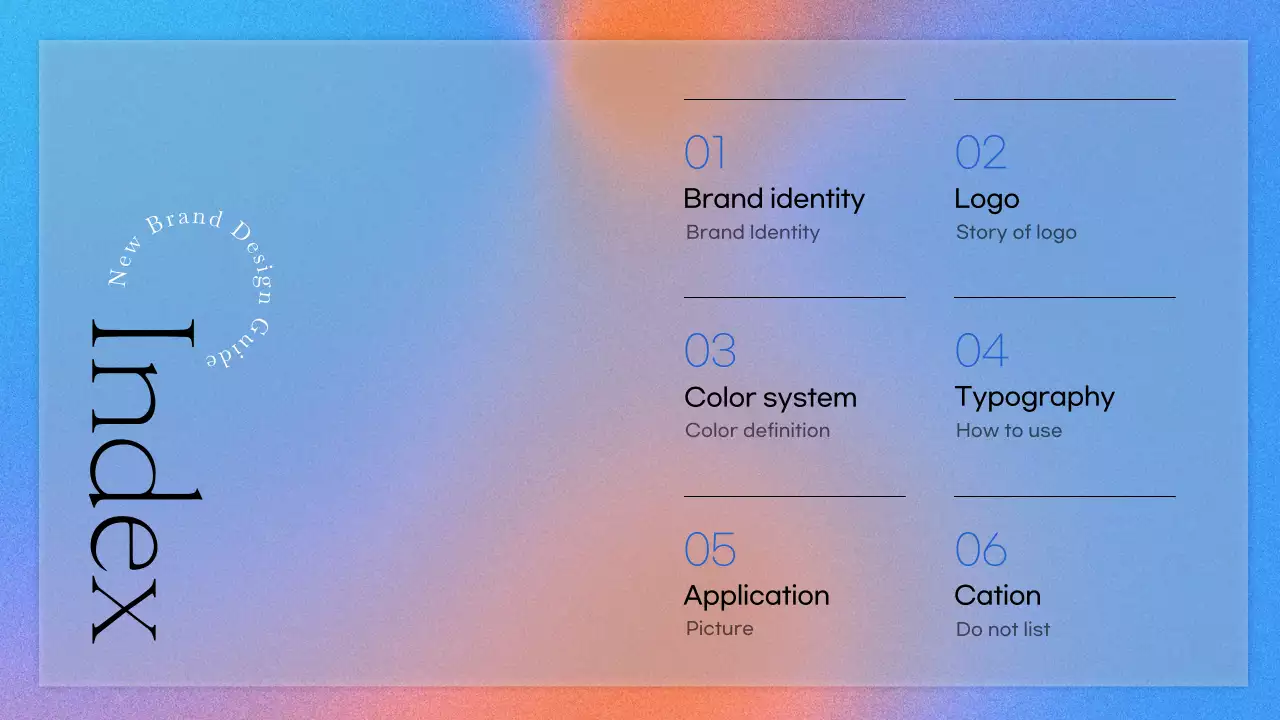
Task: Open the Typography section title
Action: click(x=1034, y=398)
